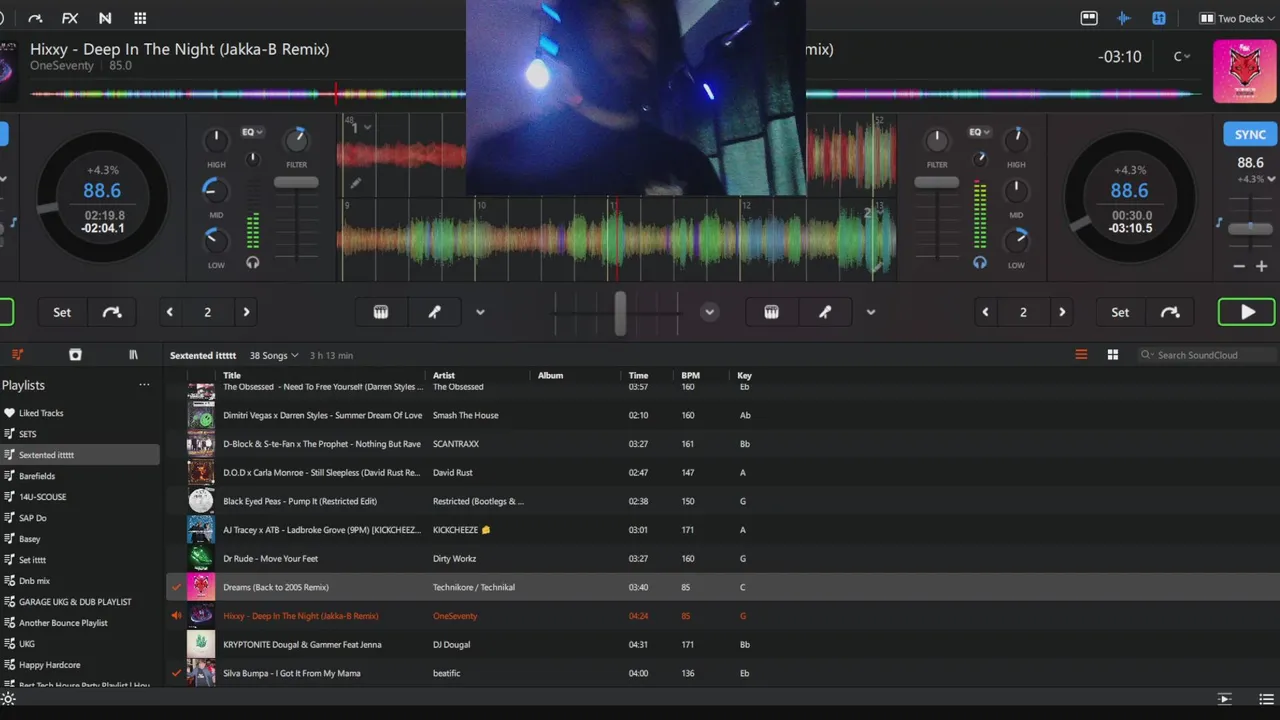Screen dimensions: 1280x720
Task: Start playback on the right deck
Action: pyautogui.click(x=1247, y=312)
